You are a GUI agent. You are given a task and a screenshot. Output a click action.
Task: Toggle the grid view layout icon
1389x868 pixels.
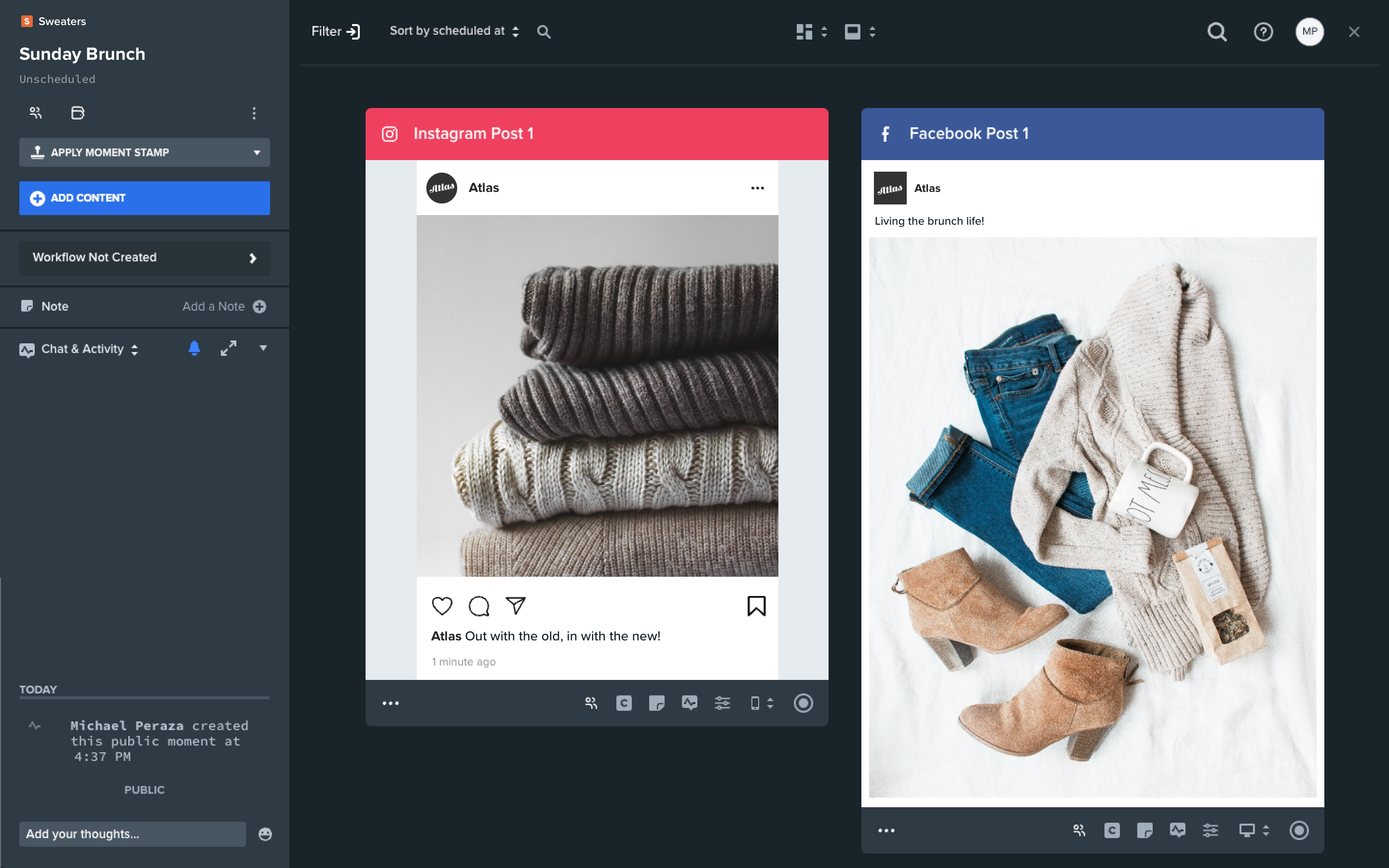click(x=804, y=32)
